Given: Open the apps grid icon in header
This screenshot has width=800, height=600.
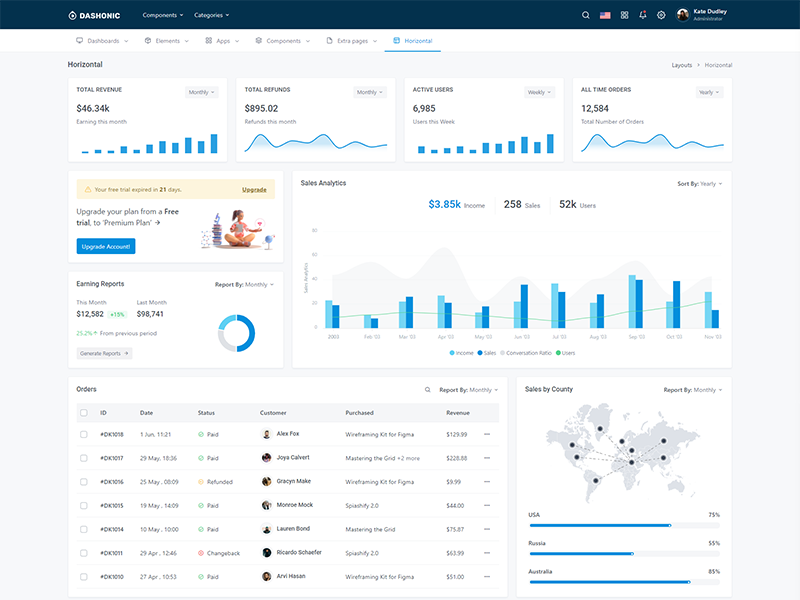Looking at the screenshot, I should tap(624, 15).
